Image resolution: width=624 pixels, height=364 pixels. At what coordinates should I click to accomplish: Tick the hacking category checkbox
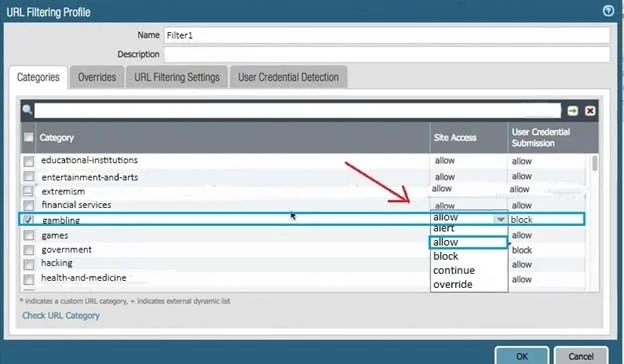pyautogui.click(x=28, y=264)
